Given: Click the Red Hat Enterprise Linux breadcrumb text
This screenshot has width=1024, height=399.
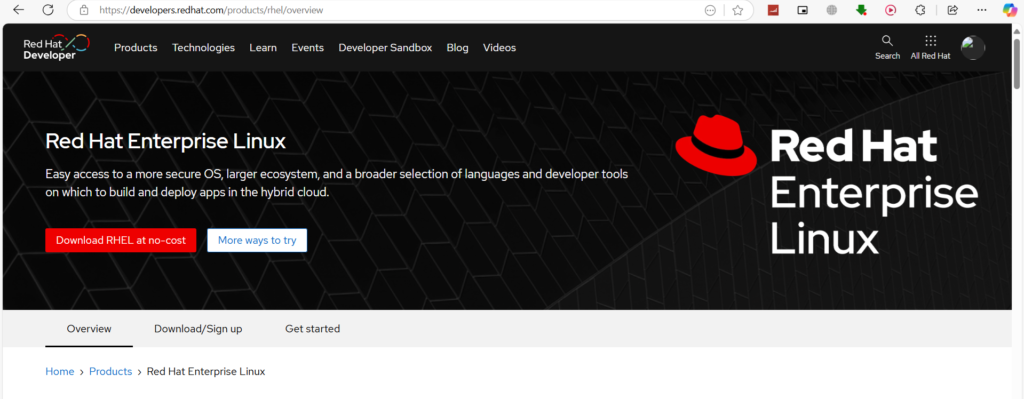Looking at the screenshot, I should click(x=206, y=372).
